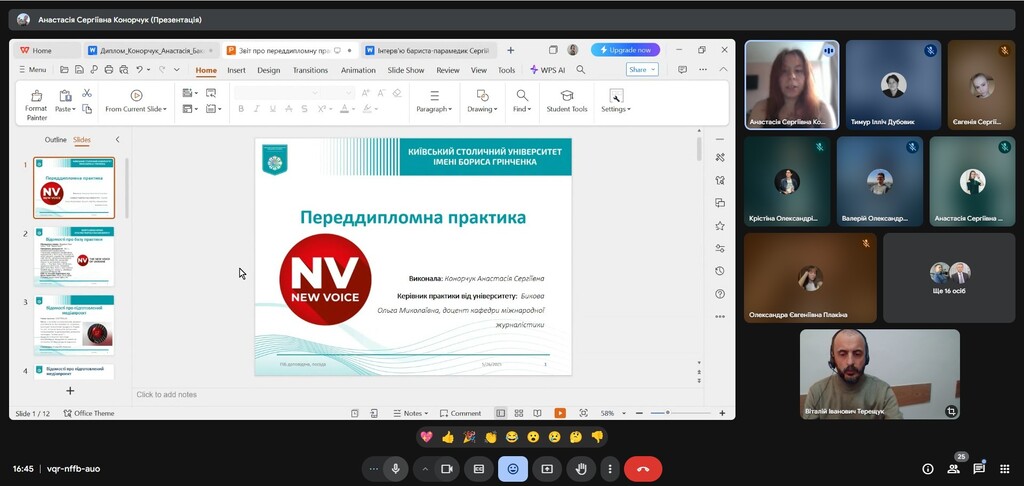Click the Format Painter tool
Screen dimensions: 1024x486
36,103
